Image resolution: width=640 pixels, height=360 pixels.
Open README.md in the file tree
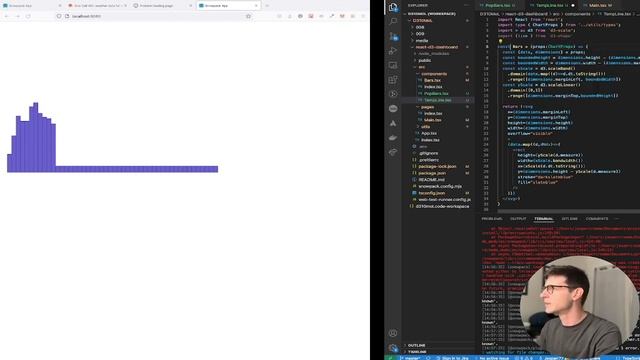click(437, 180)
